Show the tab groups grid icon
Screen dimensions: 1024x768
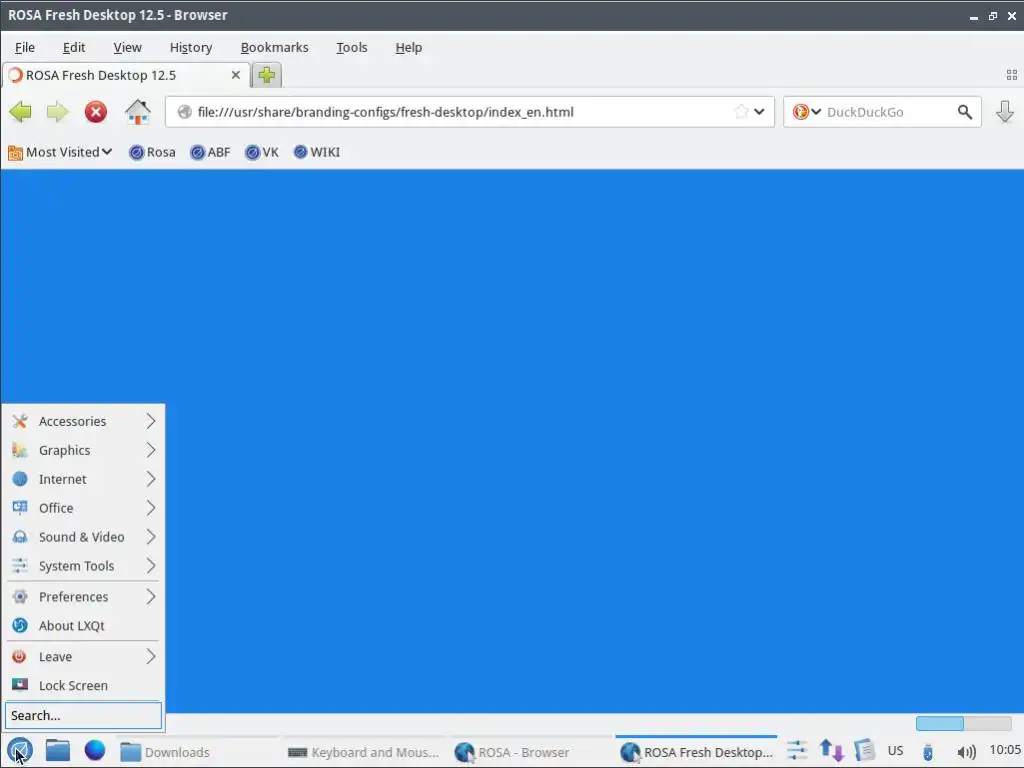(x=1012, y=75)
